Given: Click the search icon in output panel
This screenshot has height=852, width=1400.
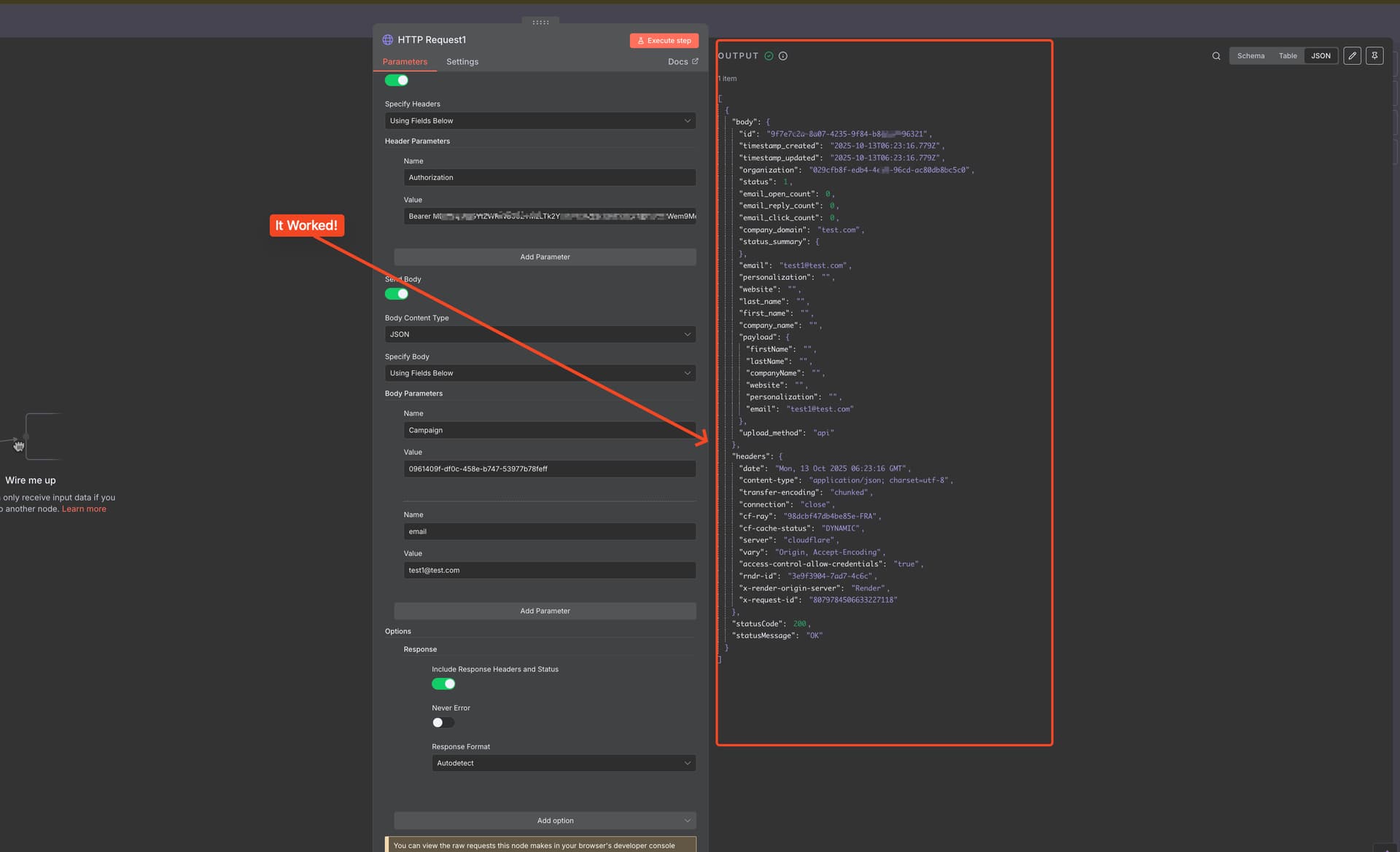Looking at the screenshot, I should tap(1216, 56).
